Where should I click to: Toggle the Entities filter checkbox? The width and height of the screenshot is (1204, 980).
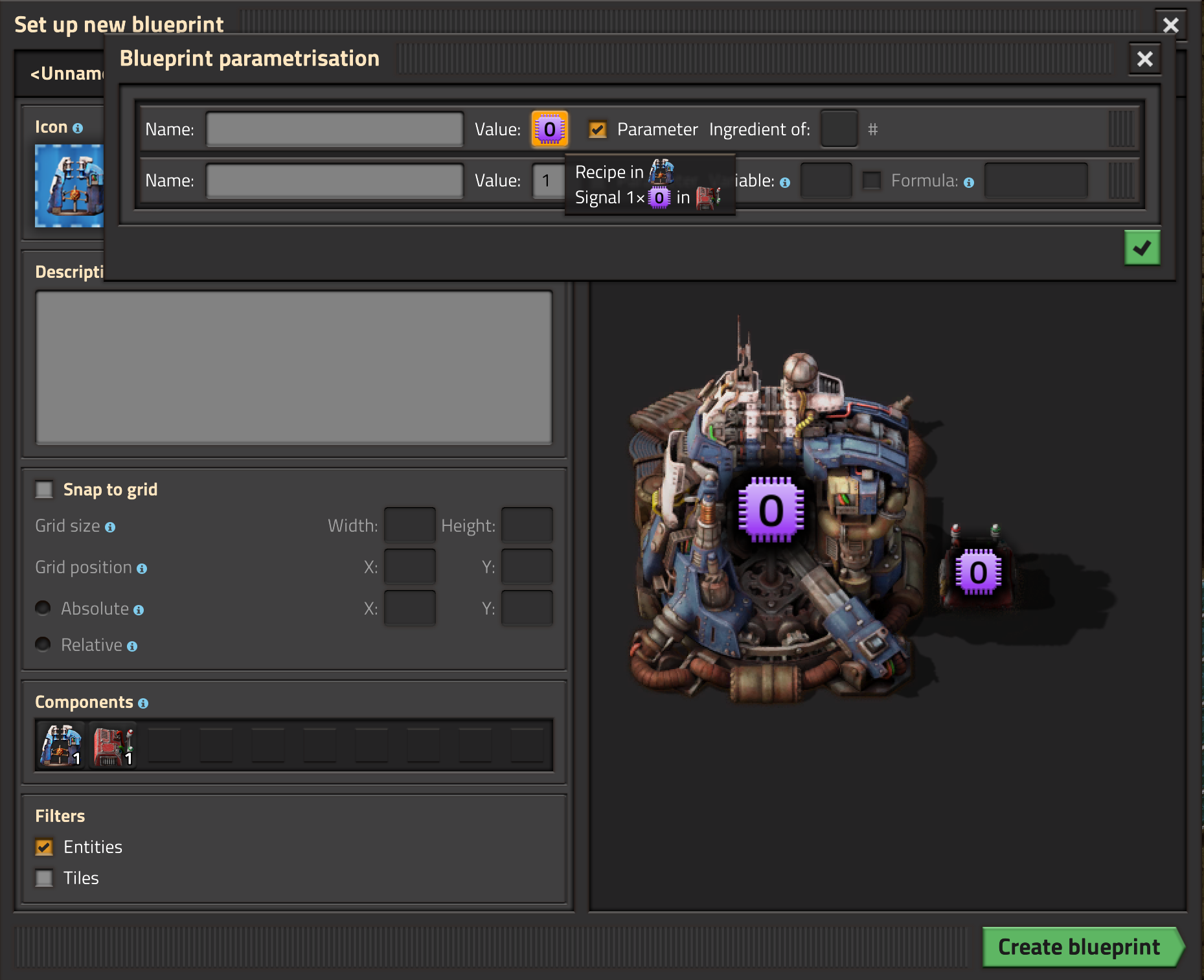44,847
